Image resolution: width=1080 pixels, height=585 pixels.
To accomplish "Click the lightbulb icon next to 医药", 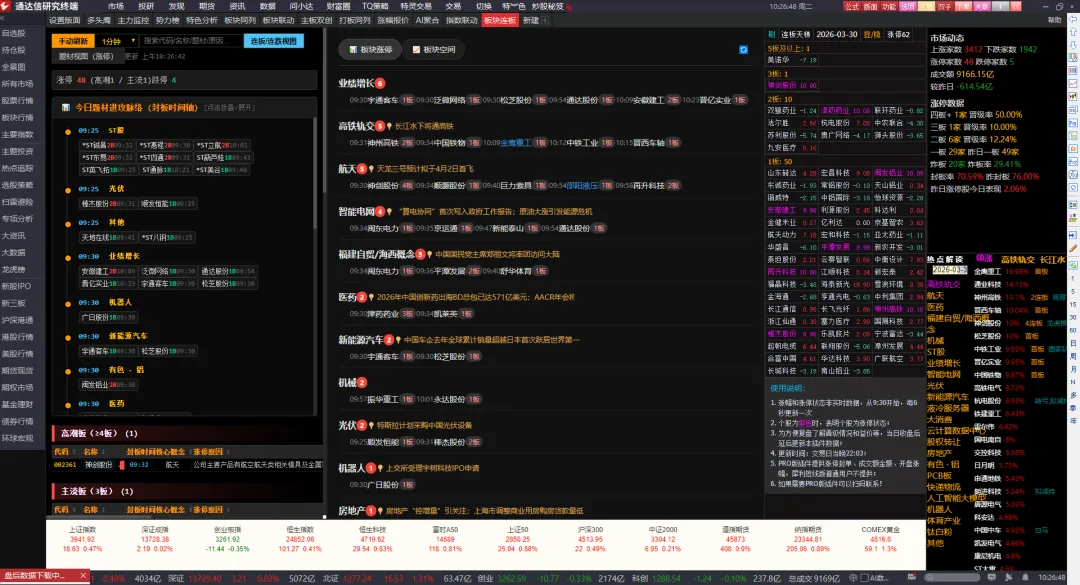I will [x=371, y=297].
